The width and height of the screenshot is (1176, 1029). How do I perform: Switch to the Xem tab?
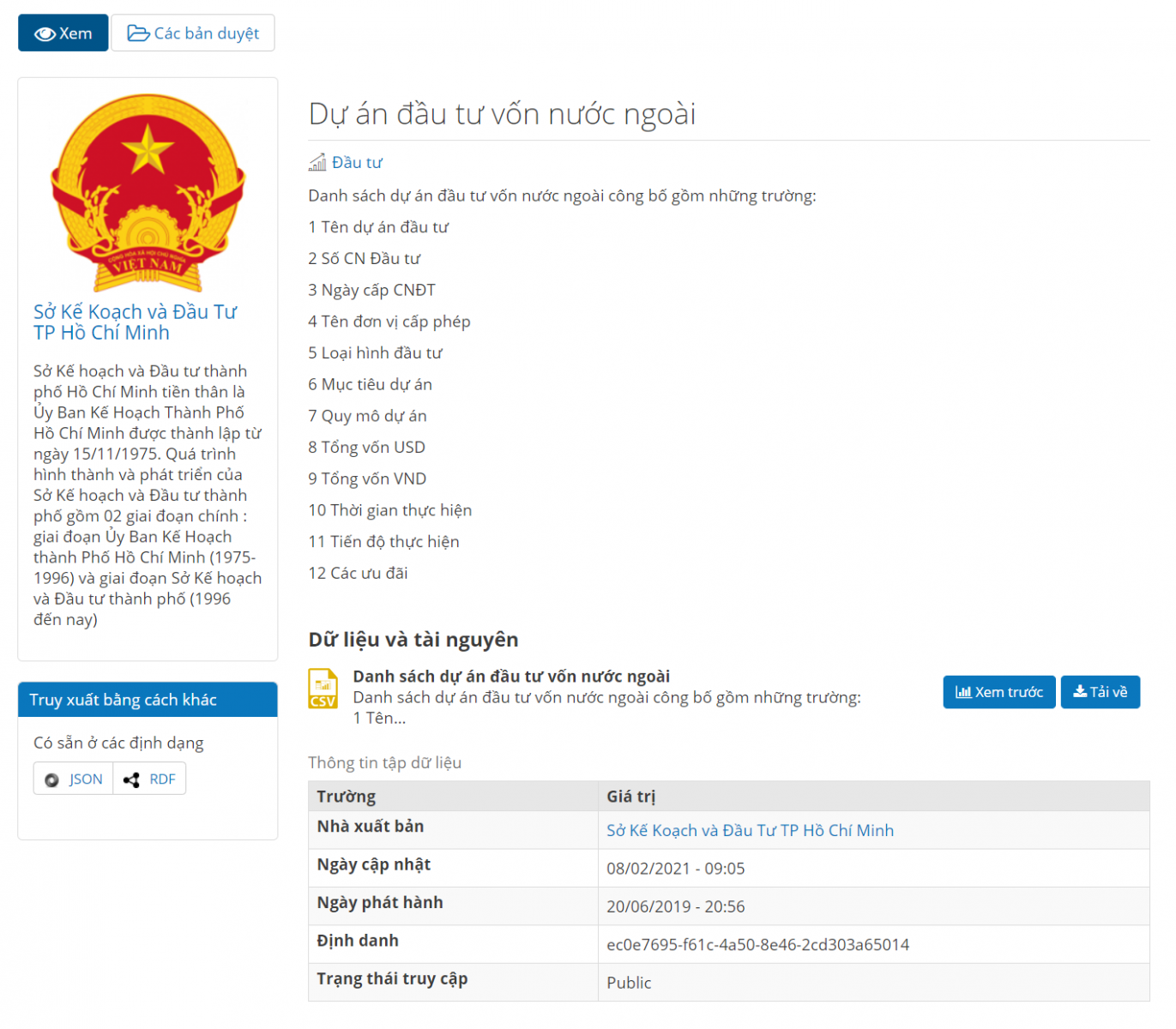[63, 33]
